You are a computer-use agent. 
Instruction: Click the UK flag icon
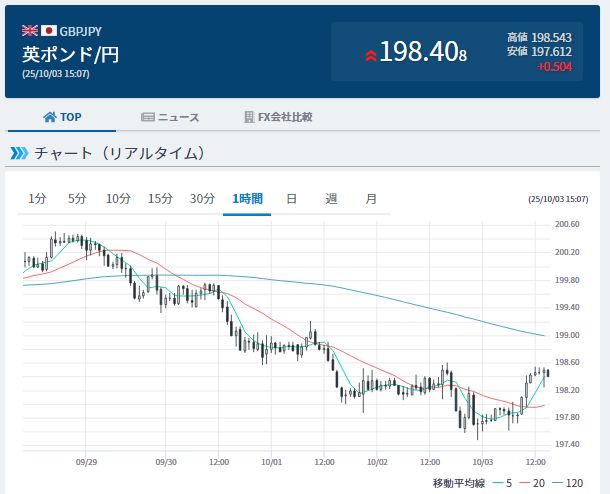29,31
